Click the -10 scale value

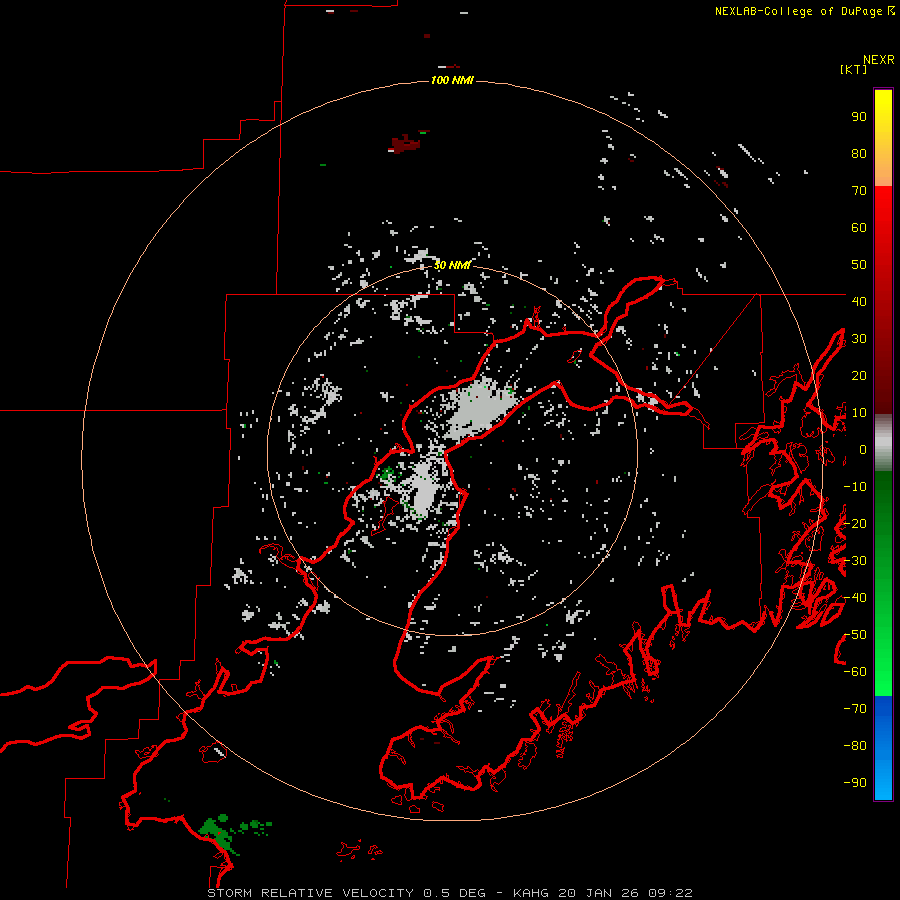pyautogui.click(x=855, y=486)
